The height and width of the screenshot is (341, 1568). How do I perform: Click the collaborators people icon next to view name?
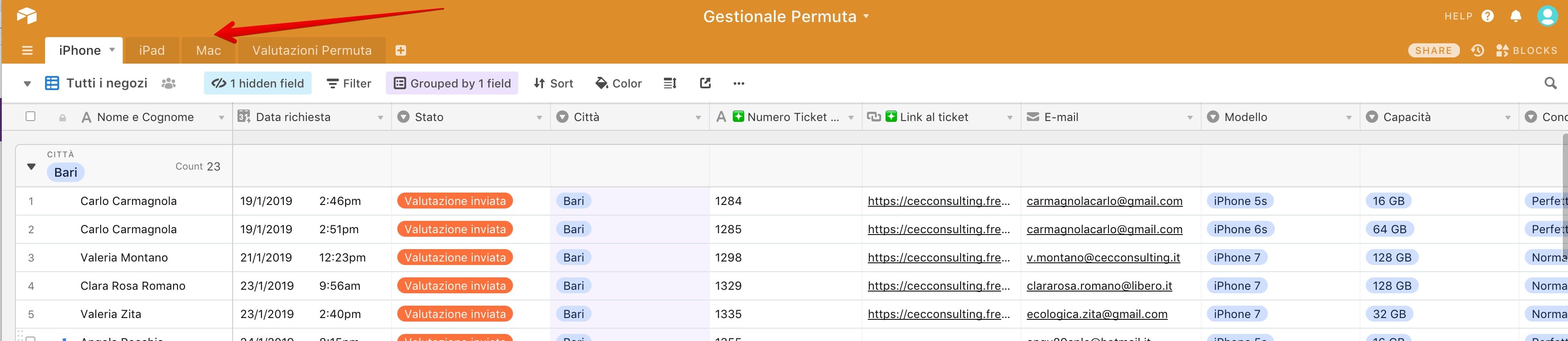[169, 83]
